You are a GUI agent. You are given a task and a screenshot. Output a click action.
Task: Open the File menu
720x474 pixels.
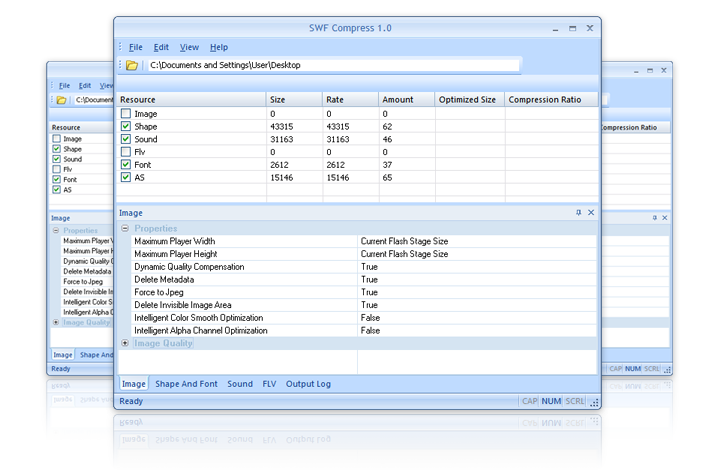pyautogui.click(x=135, y=47)
